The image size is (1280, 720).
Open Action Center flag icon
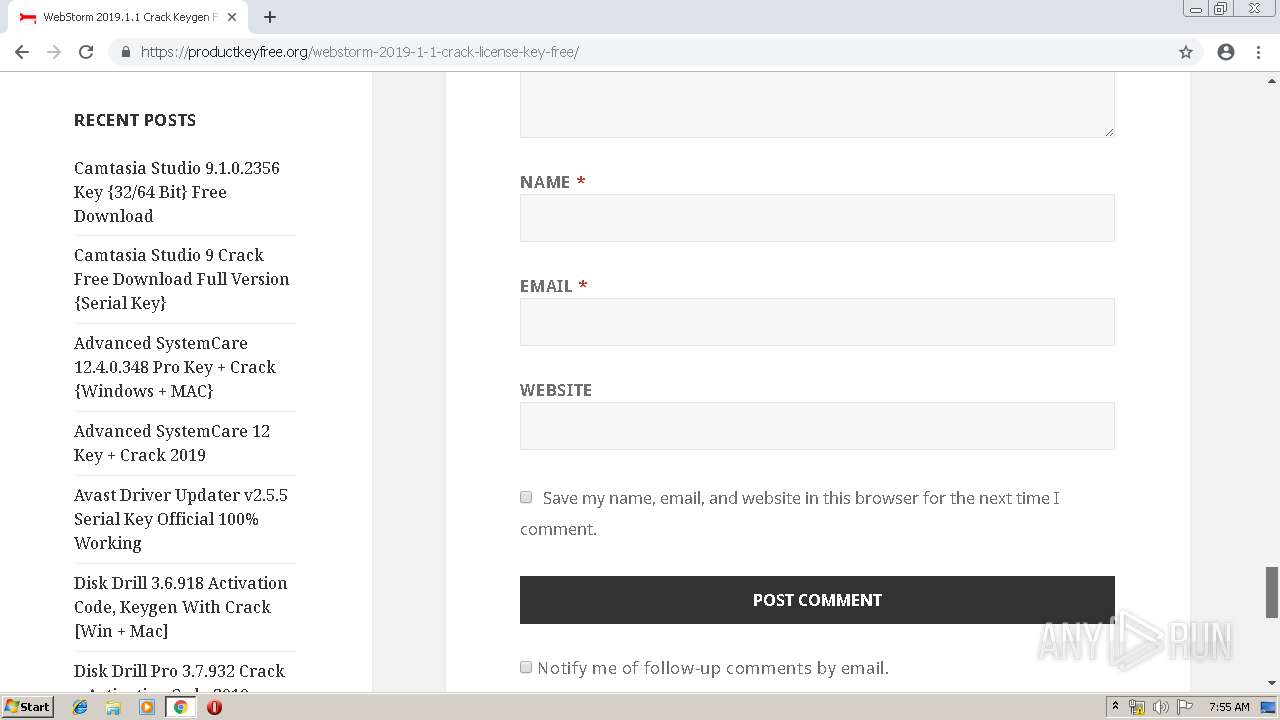coord(1185,707)
